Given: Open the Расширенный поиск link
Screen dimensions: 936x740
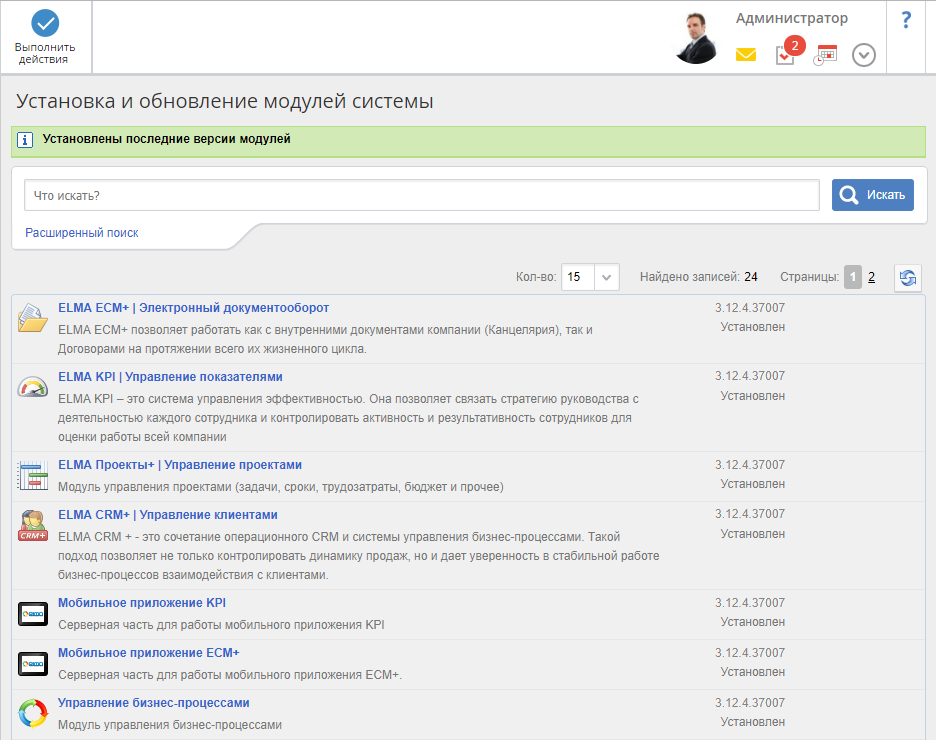Looking at the screenshot, I should point(82,233).
